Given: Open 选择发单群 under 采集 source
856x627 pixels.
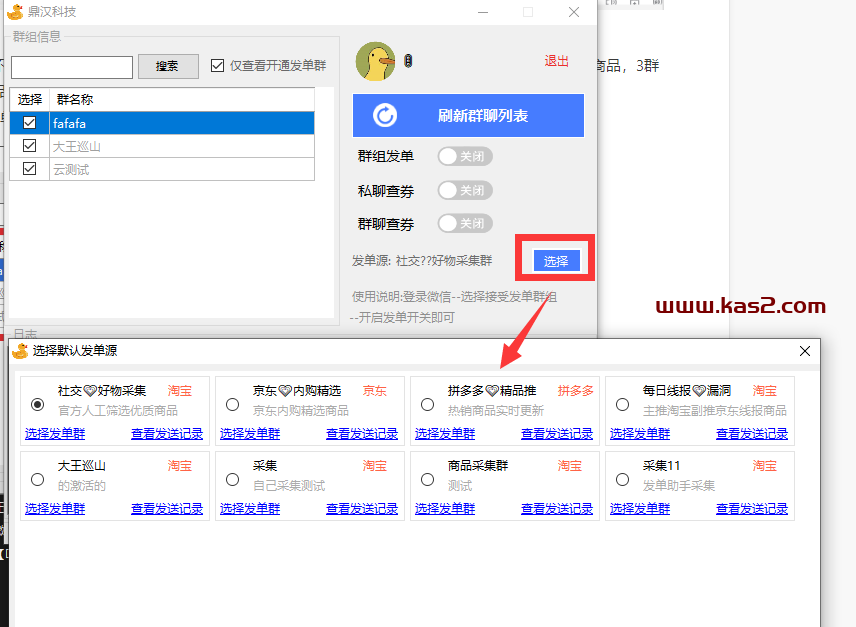Looking at the screenshot, I should (x=250, y=509).
